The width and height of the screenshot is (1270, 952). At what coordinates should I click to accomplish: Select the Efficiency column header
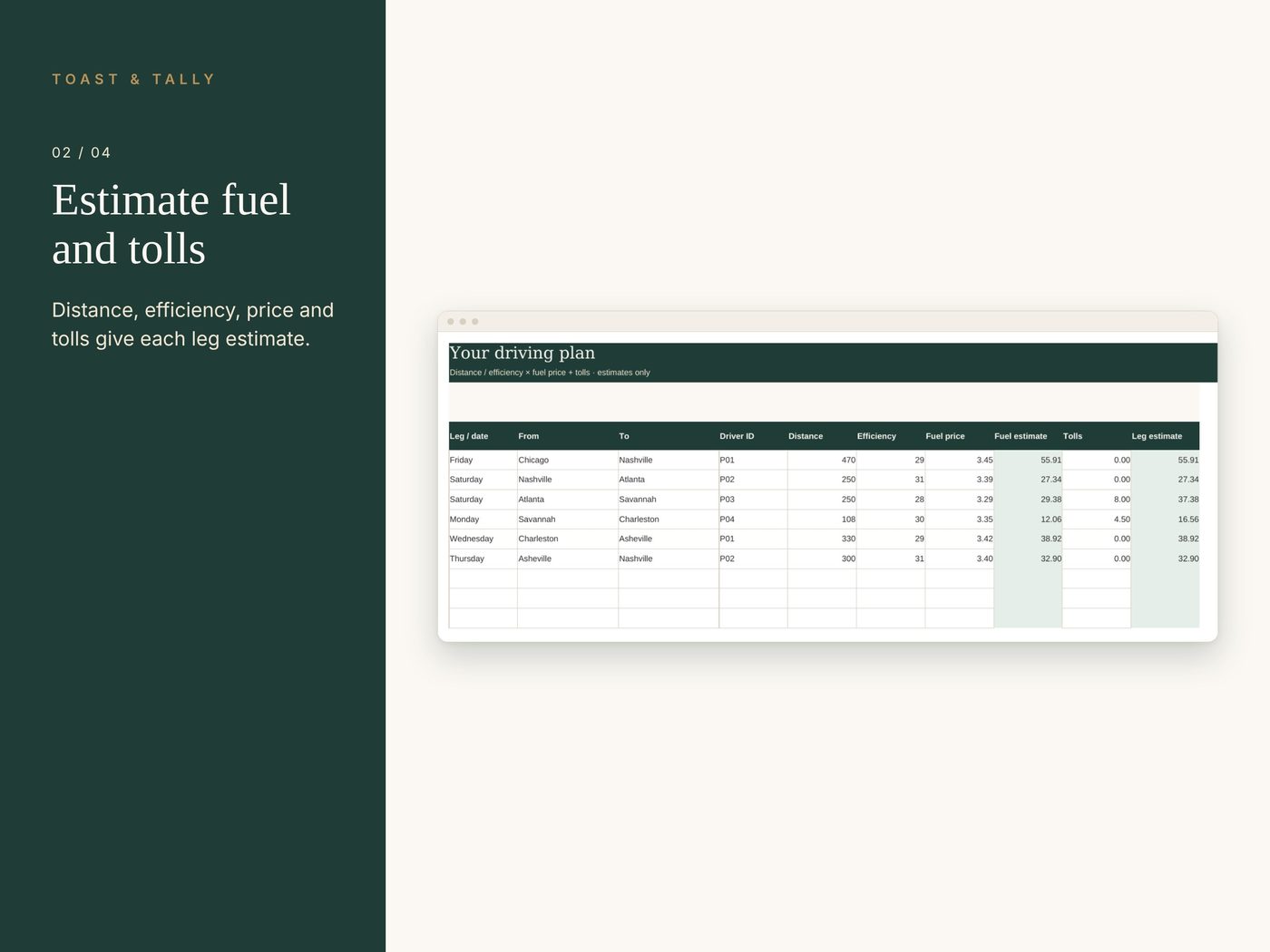(x=890, y=436)
